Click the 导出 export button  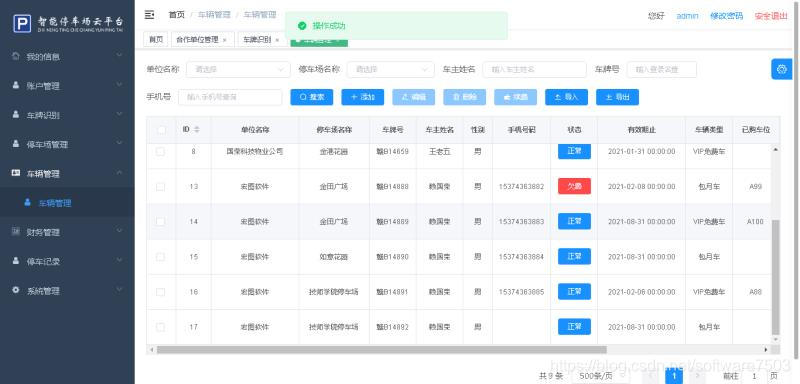click(617, 97)
